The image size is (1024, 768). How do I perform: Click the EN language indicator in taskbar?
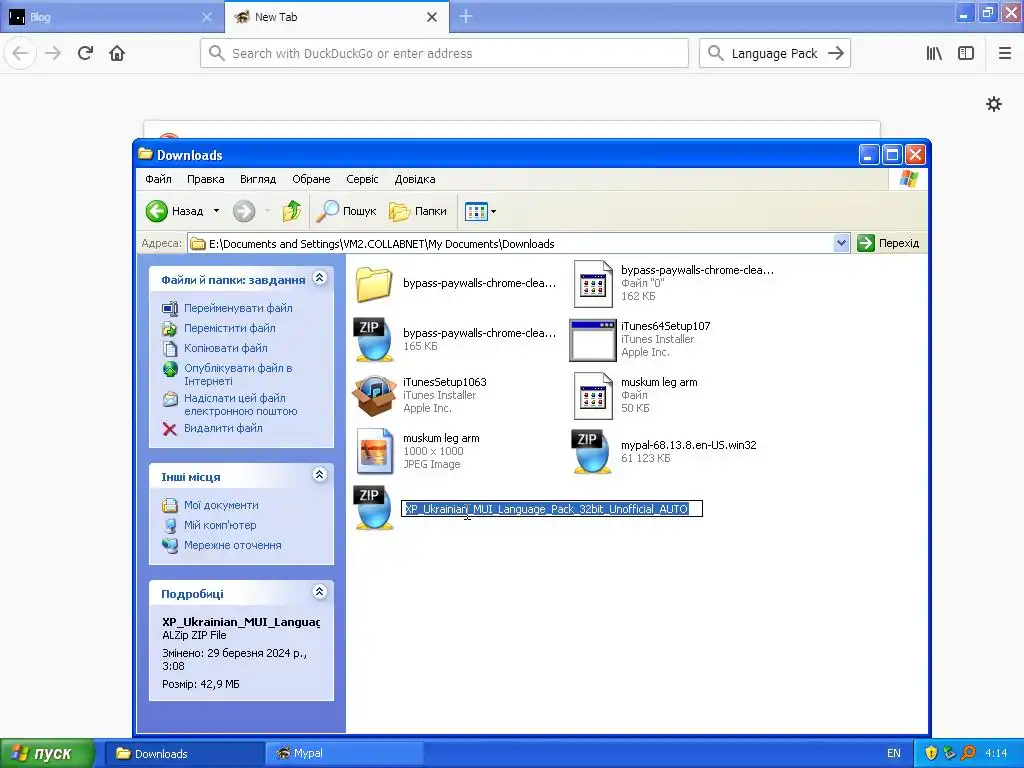click(893, 754)
